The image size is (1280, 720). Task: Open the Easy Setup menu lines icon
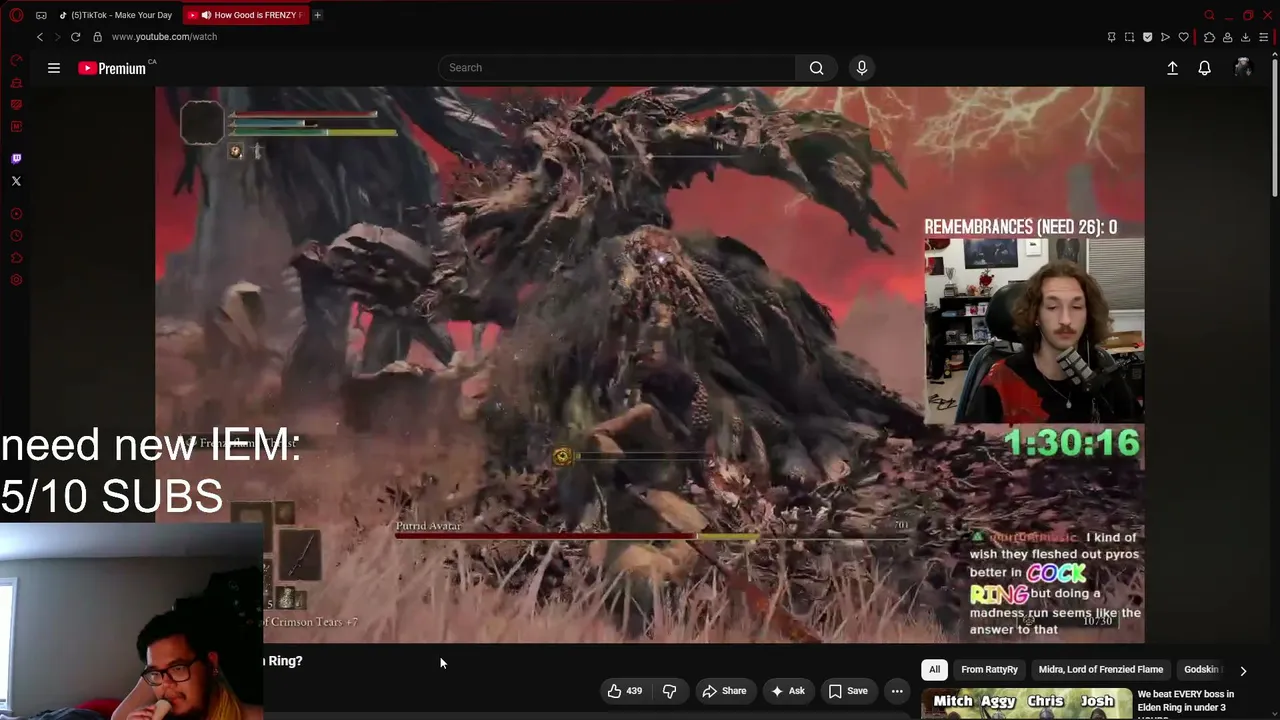coord(1264,37)
